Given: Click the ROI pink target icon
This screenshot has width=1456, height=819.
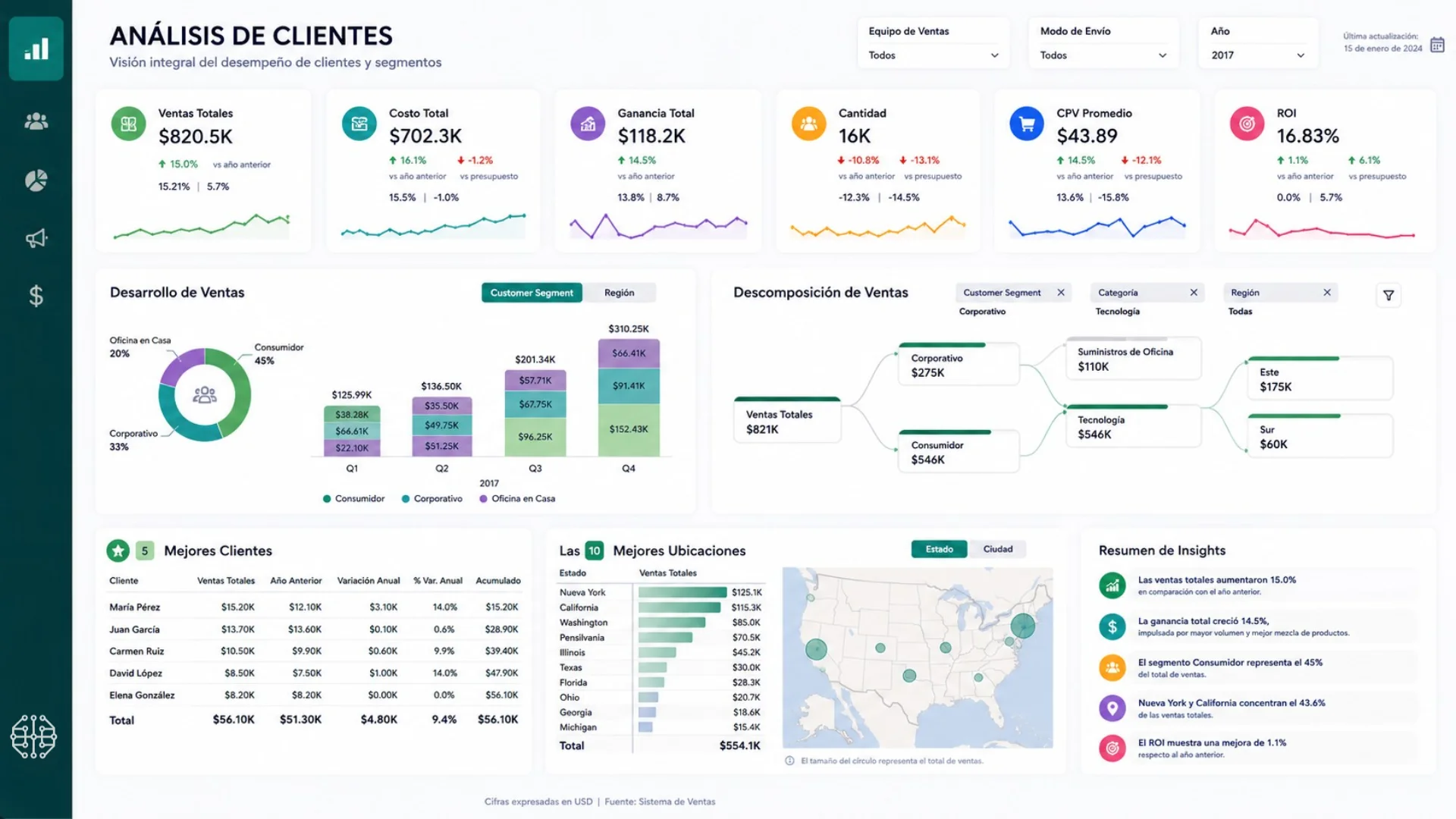Looking at the screenshot, I should (x=1247, y=124).
